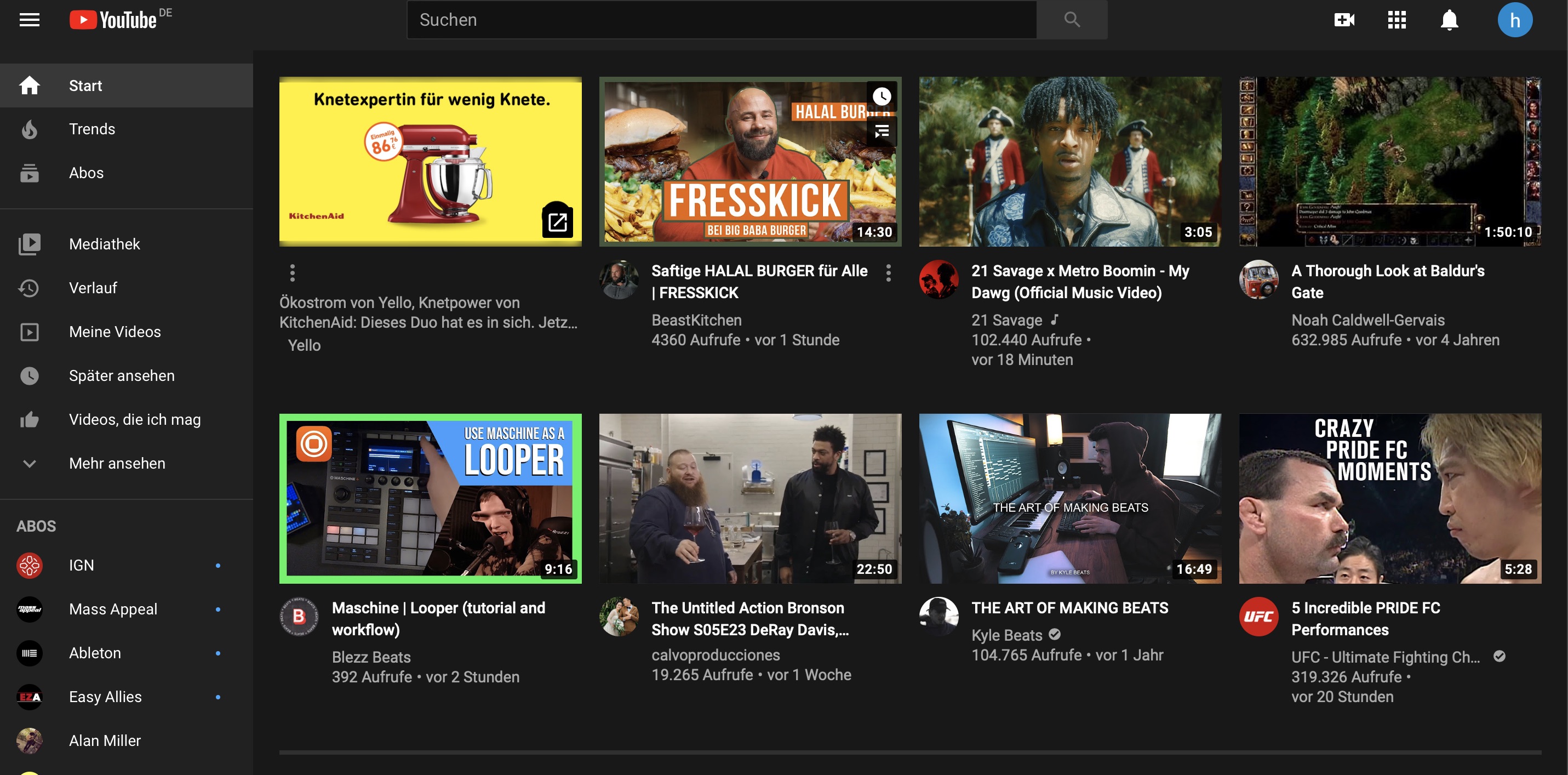This screenshot has height=775, width=1568.
Task: Open the YouTube apps grid
Action: [x=1397, y=20]
